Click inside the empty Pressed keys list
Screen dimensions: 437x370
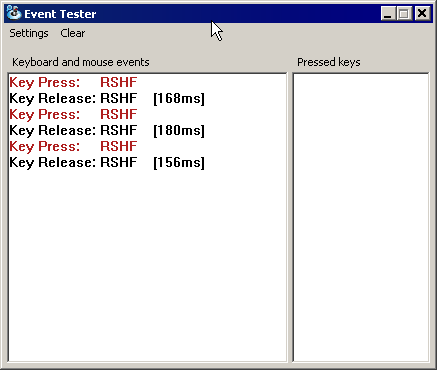coord(361,217)
